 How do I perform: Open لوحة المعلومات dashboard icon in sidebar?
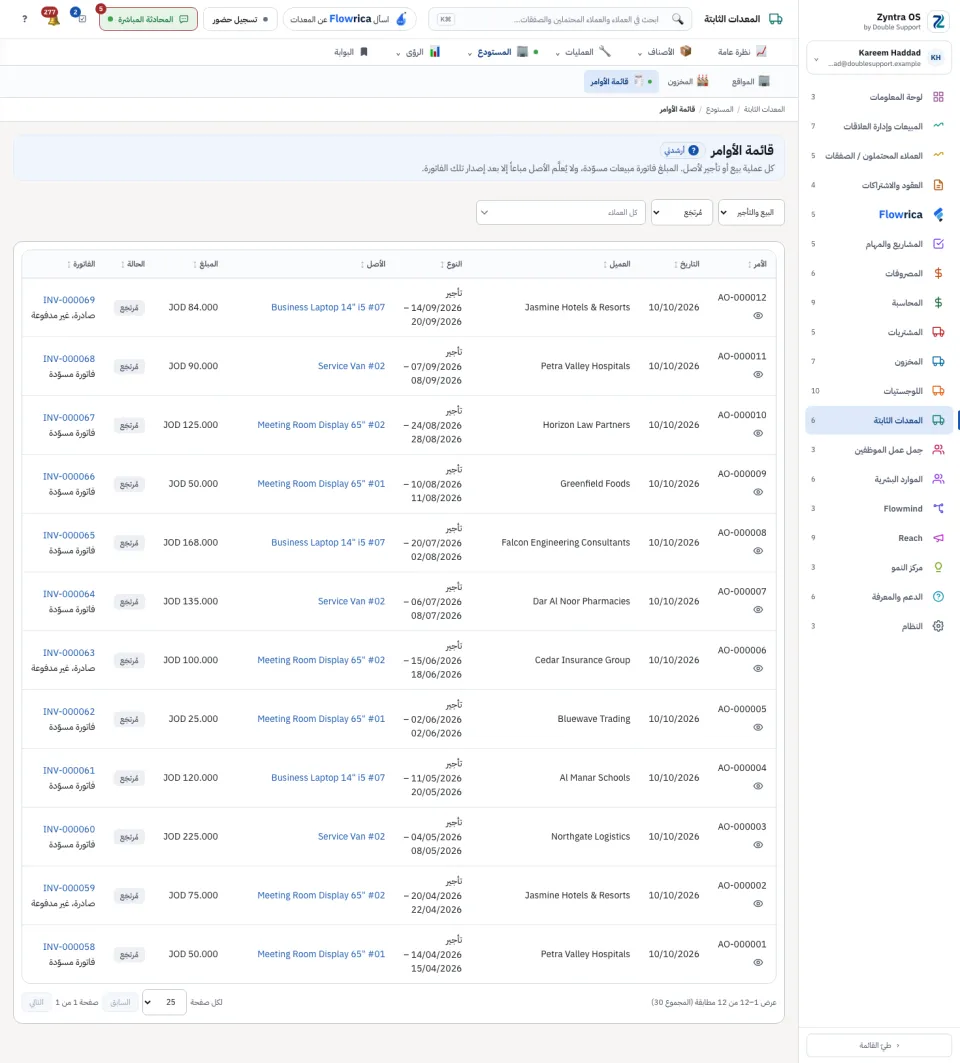pyautogui.click(x=938, y=97)
